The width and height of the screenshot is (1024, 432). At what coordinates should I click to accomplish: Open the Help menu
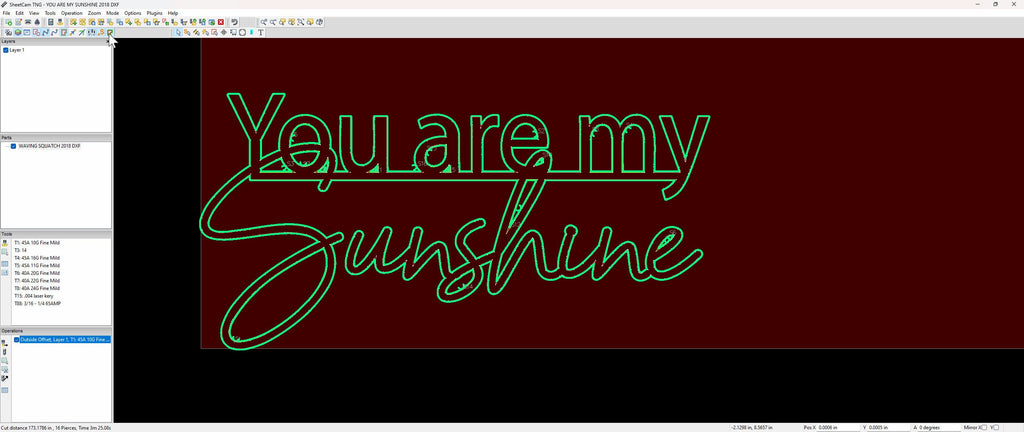[172, 13]
